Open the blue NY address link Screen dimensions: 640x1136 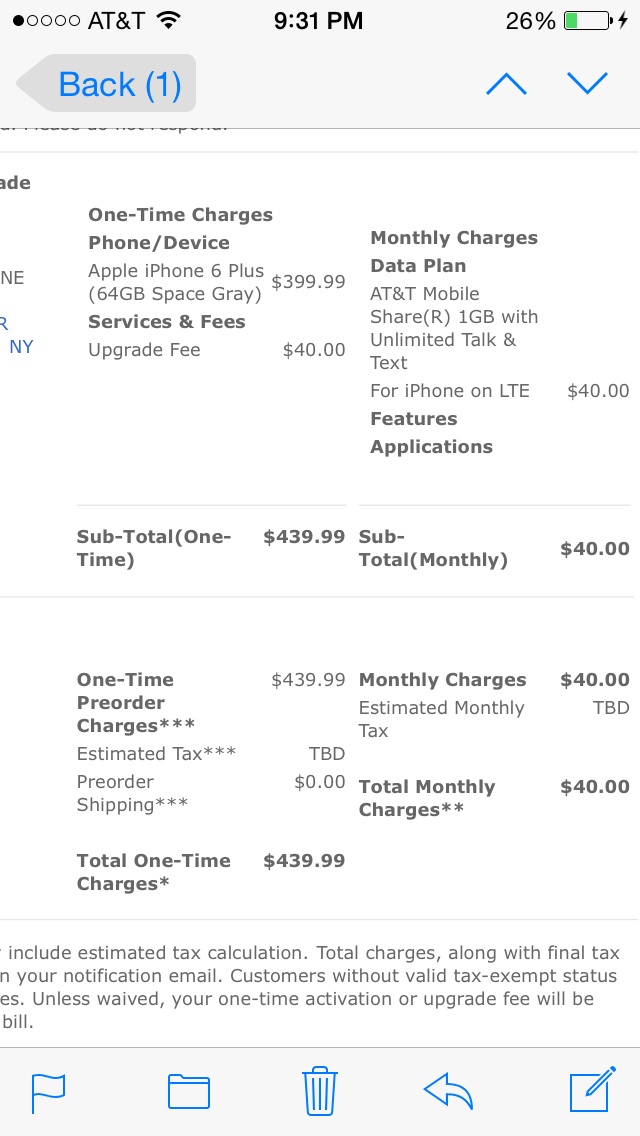tap(21, 347)
